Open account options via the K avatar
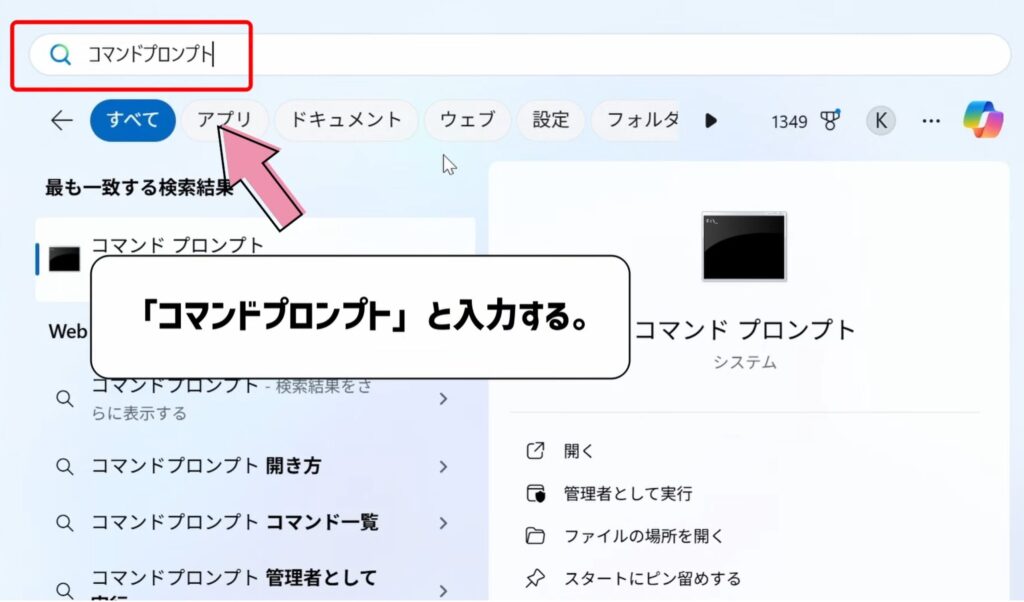The height and width of the screenshot is (602, 1024). pos(880,120)
